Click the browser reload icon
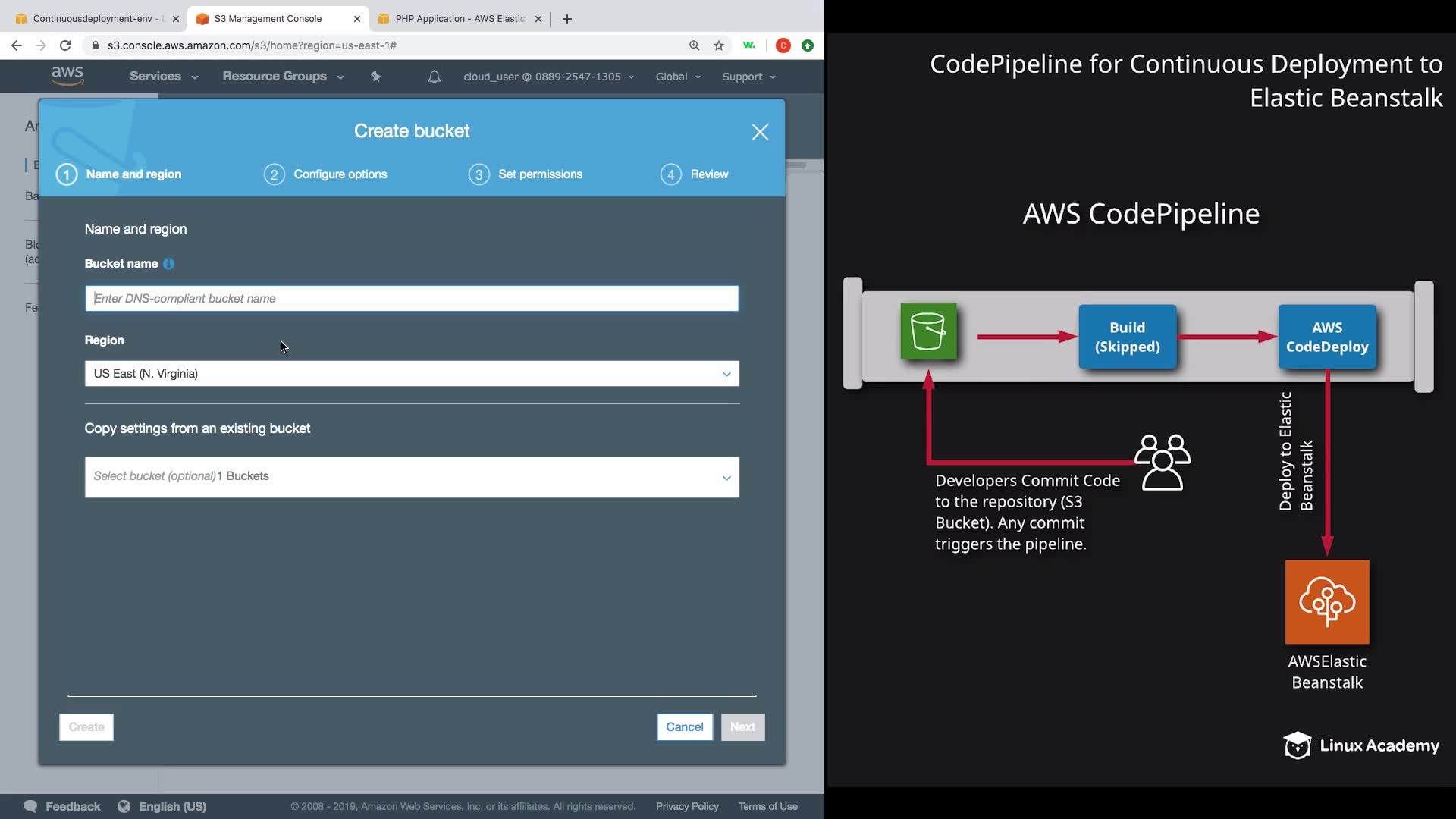This screenshot has height=819, width=1456. click(x=65, y=45)
